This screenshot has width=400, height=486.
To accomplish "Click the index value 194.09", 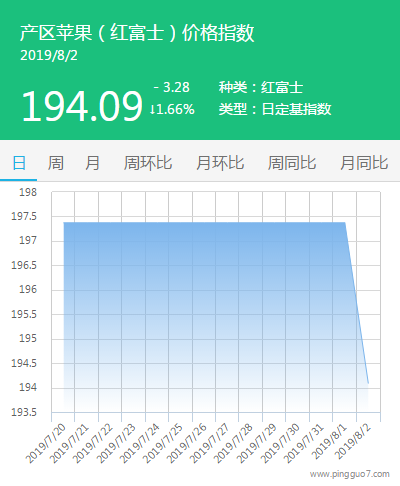I will tap(82, 106).
